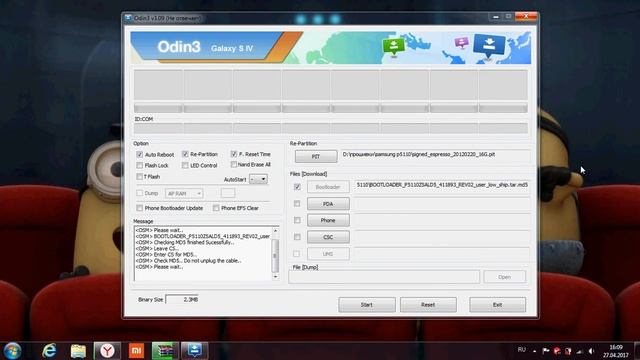This screenshot has height=360, width=640.
Task: Check the CSC file checkbox
Action: click(297, 237)
